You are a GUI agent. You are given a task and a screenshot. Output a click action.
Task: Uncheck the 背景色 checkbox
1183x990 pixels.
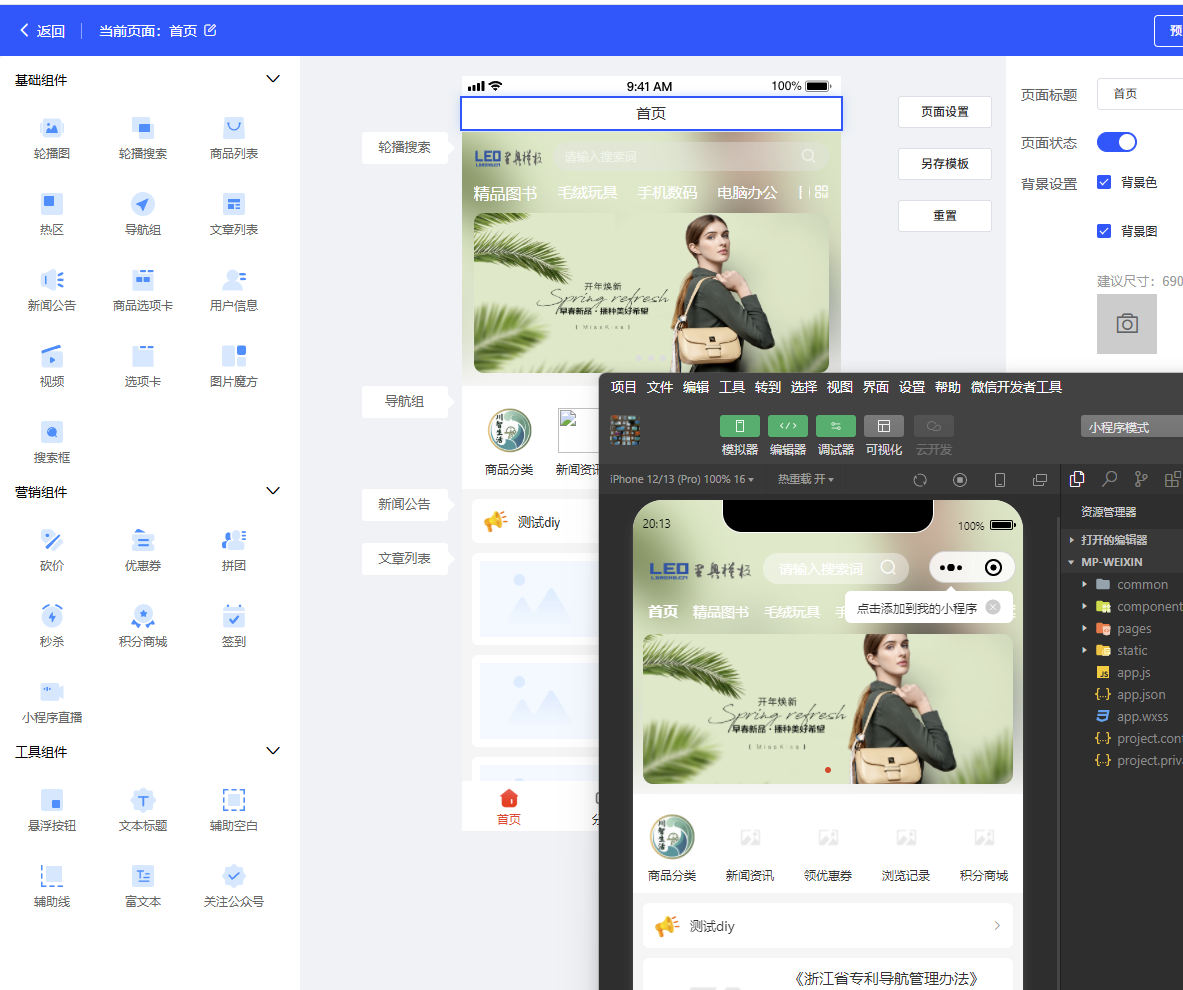click(x=1104, y=182)
